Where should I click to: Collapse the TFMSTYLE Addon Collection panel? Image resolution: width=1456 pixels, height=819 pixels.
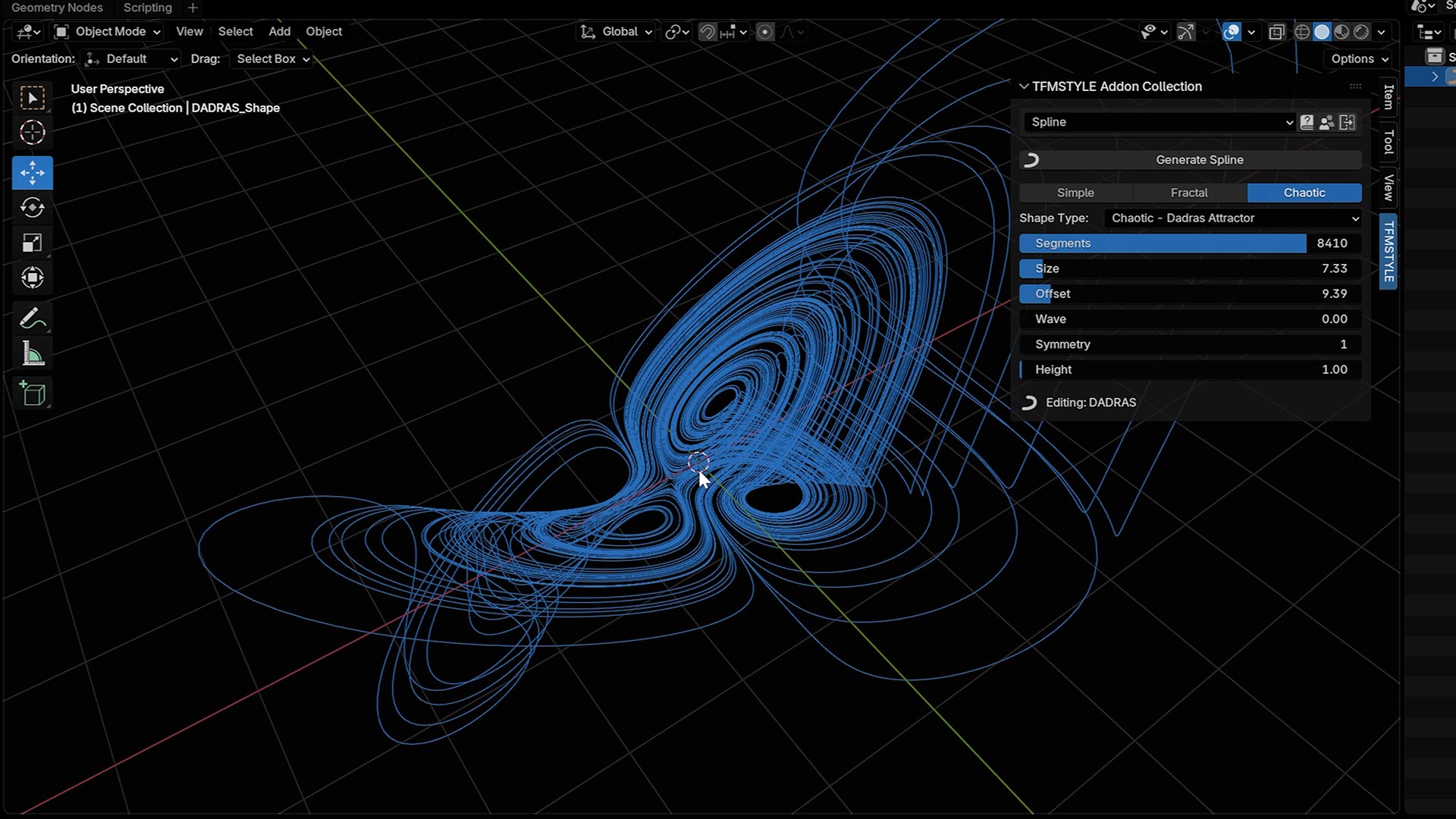point(1024,86)
